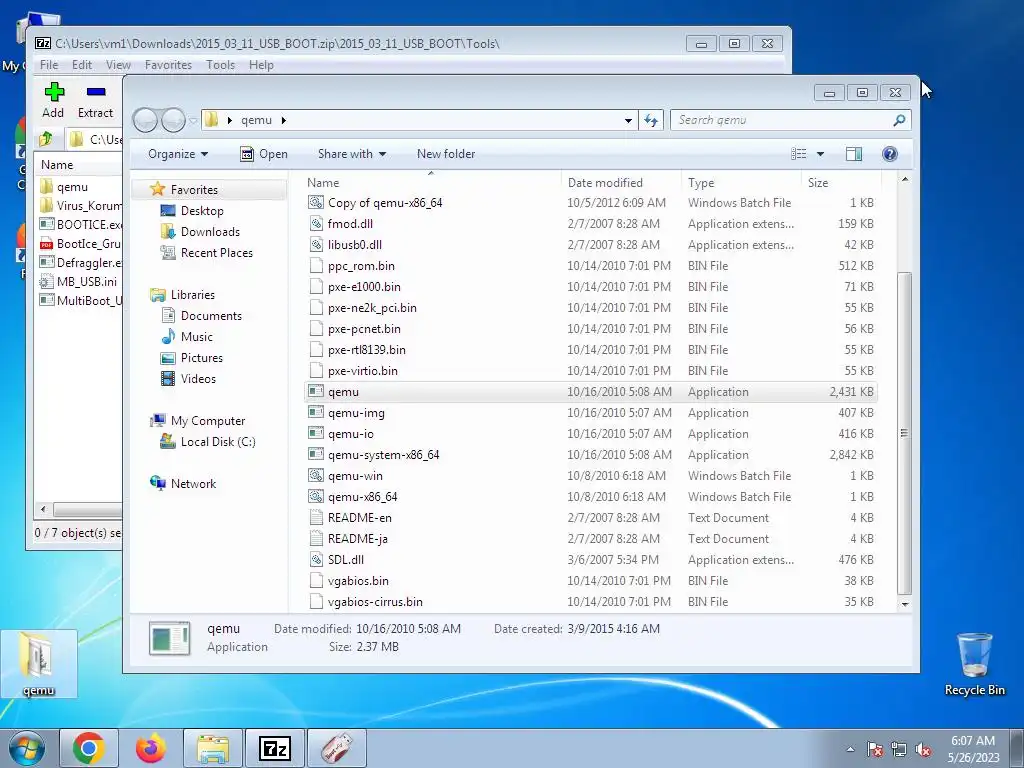Click the Extract button in 7-Zip window

point(95,101)
